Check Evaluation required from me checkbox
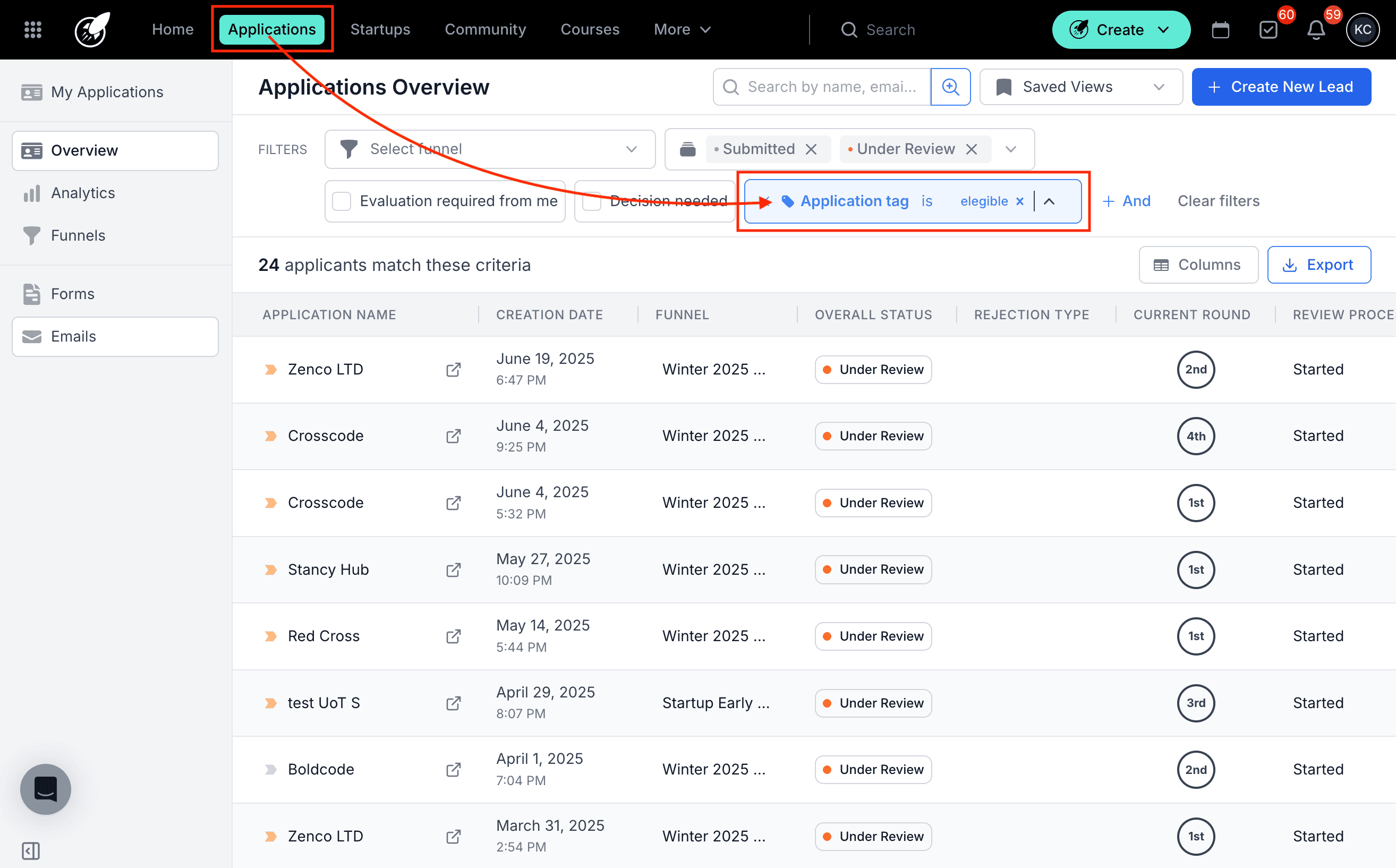The image size is (1396, 868). click(342, 201)
